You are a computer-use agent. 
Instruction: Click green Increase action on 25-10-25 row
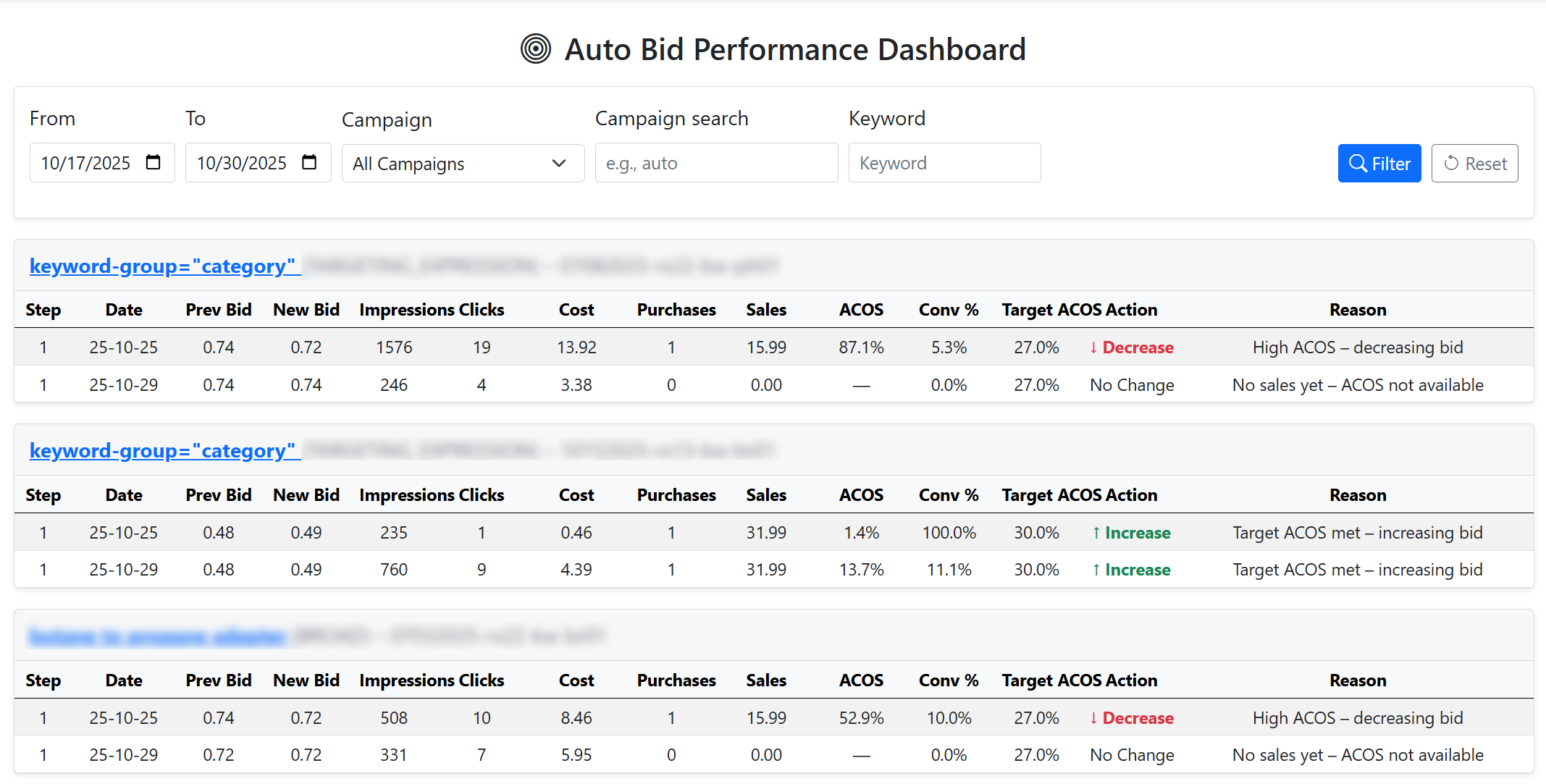[1131, 533]
